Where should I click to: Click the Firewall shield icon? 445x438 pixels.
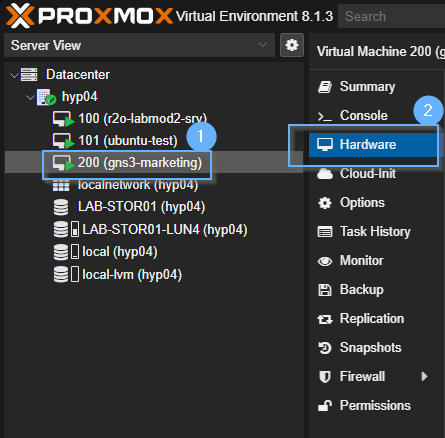click(325, 377)
